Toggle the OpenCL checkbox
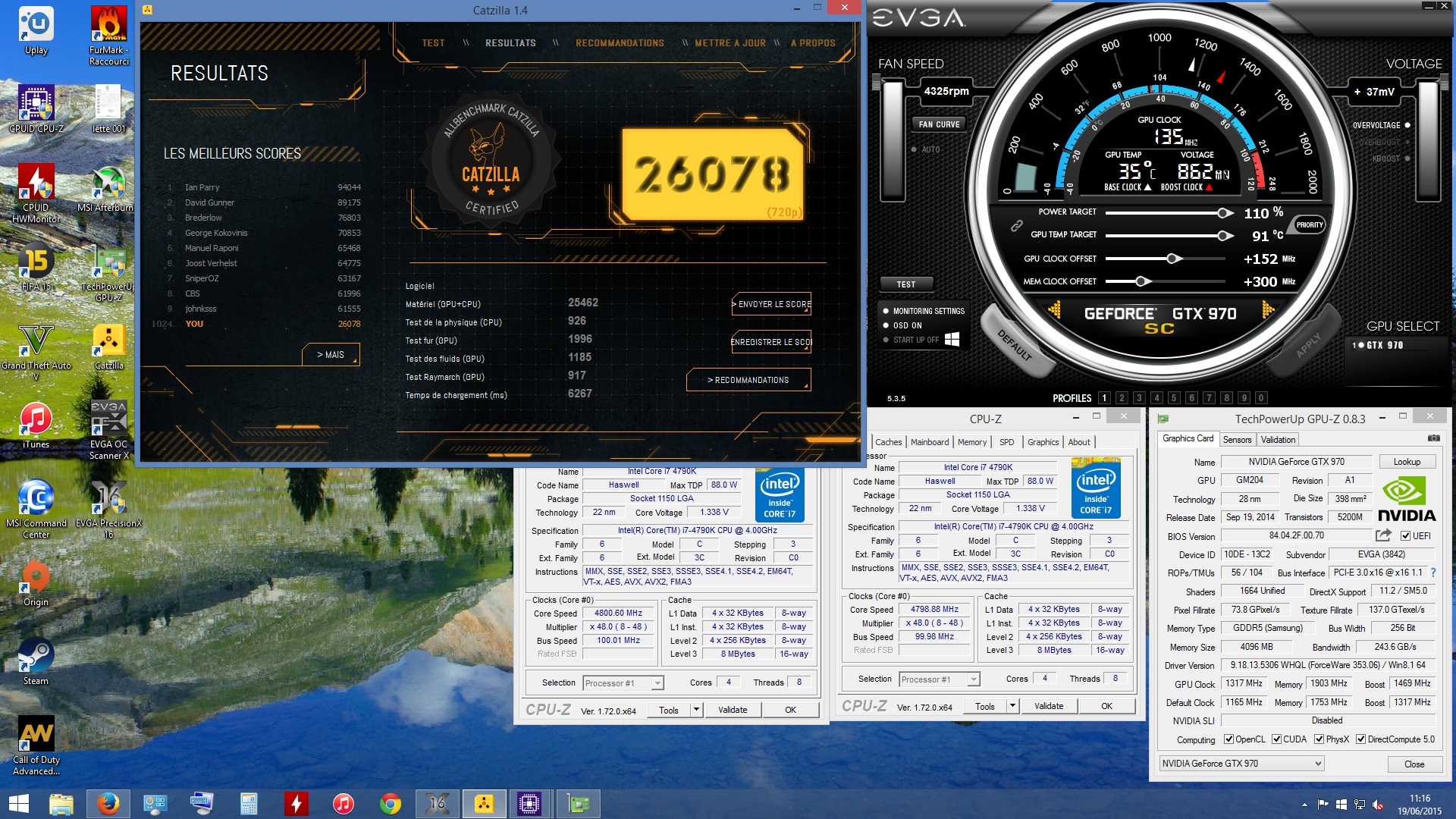This screenshot has height=819, width=1456. point(1228,739)
